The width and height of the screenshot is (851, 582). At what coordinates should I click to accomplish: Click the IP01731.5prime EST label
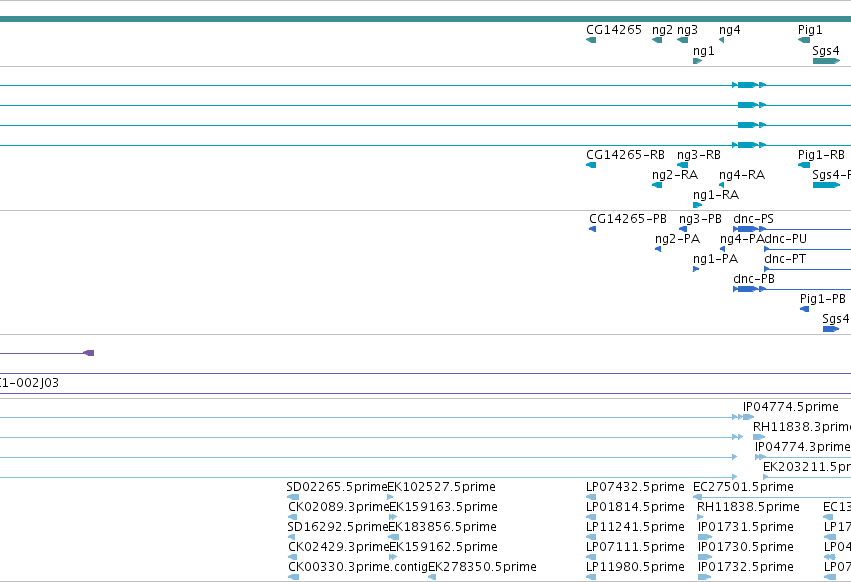click(746, 527)
